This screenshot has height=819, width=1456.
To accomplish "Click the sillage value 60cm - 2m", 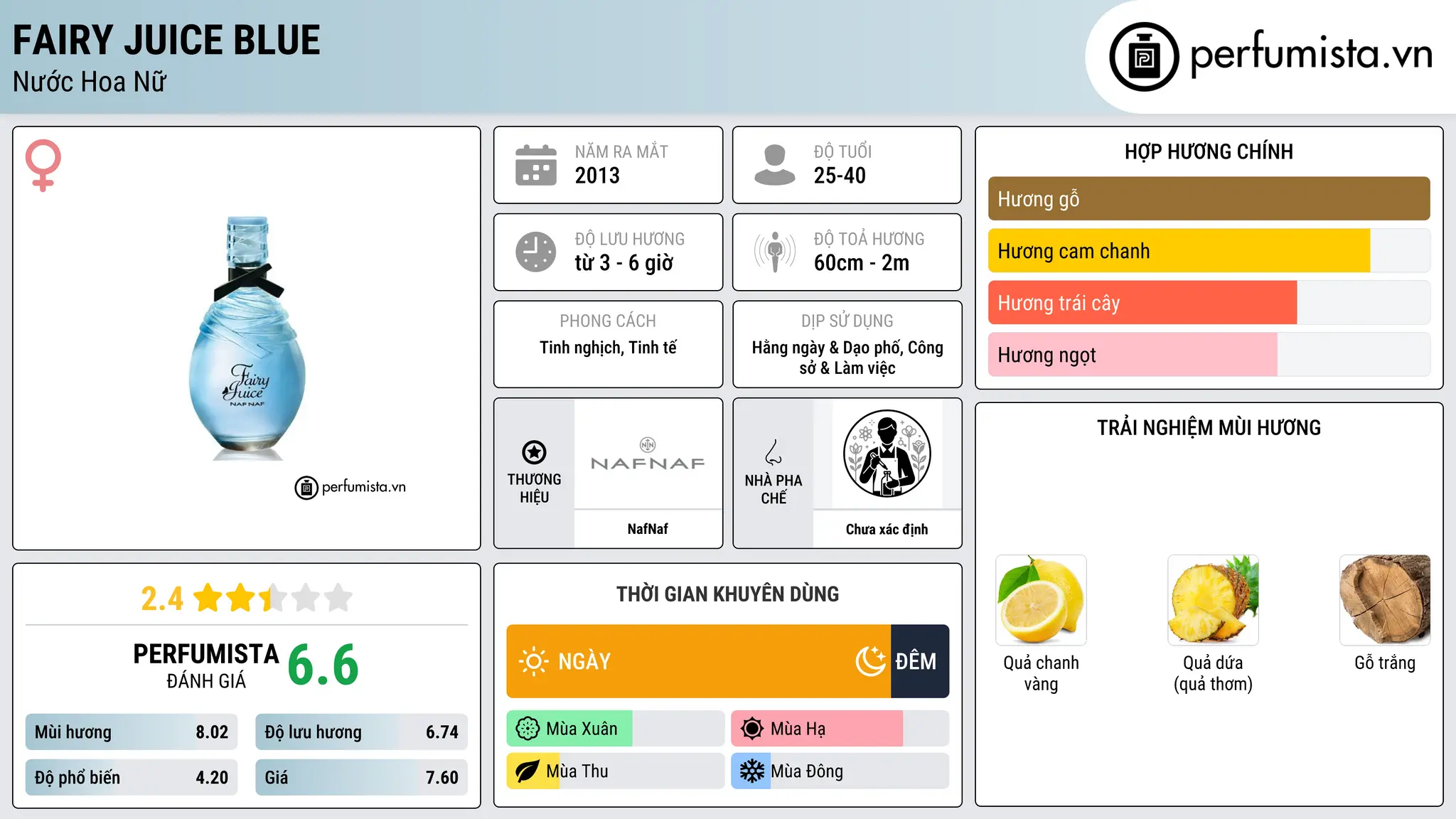I will click(x=862, y=263).
